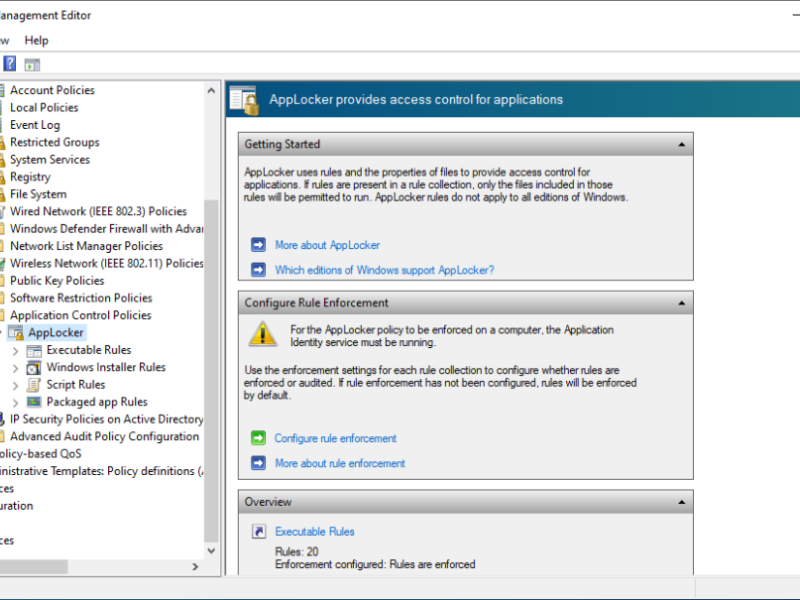Collapse the Getting Started section
800x600 pixels.
(682, 145)
